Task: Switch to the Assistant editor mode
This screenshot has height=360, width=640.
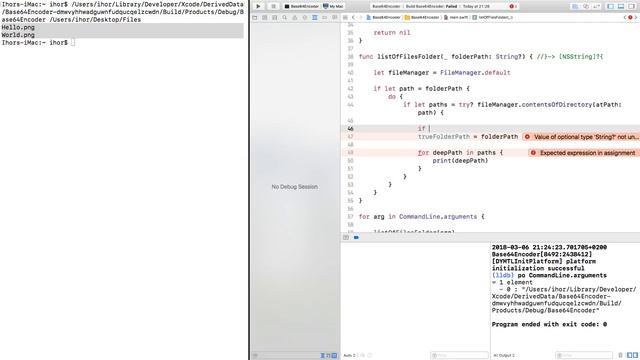Action: [x=586, y=6]
